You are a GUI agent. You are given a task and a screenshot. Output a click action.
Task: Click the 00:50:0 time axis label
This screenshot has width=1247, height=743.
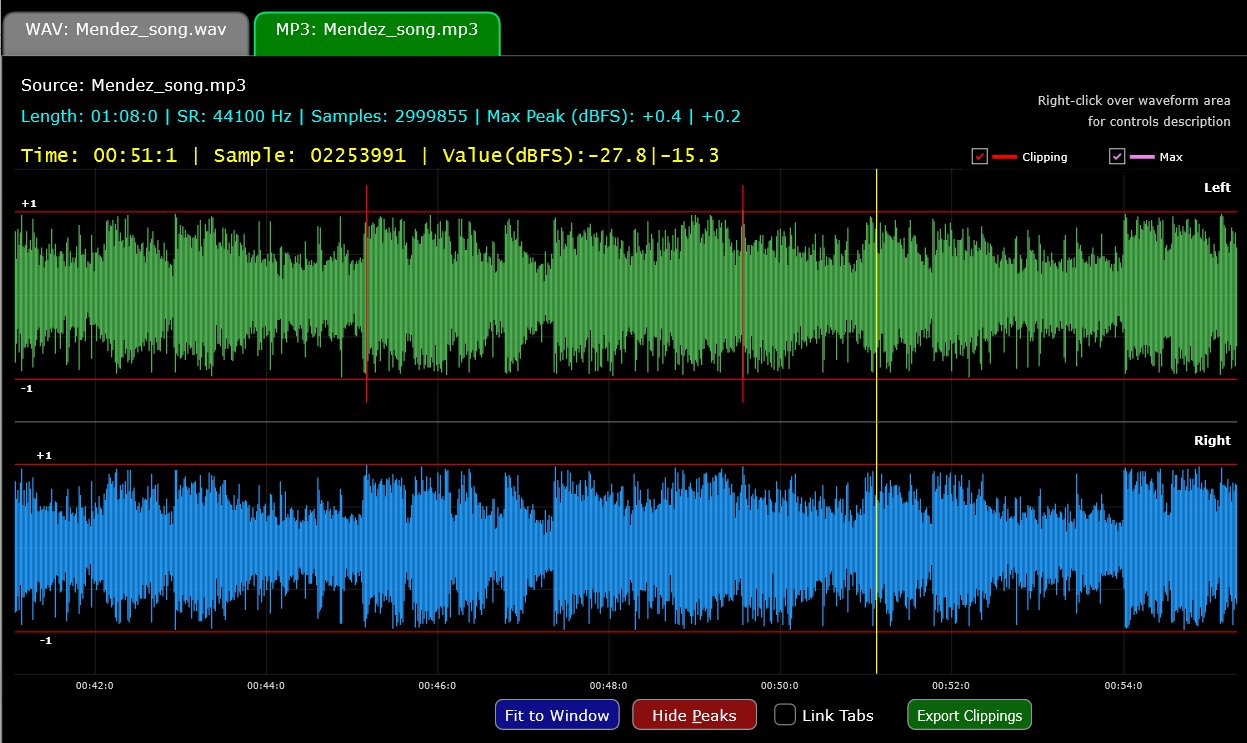click(x=780, y=686)
